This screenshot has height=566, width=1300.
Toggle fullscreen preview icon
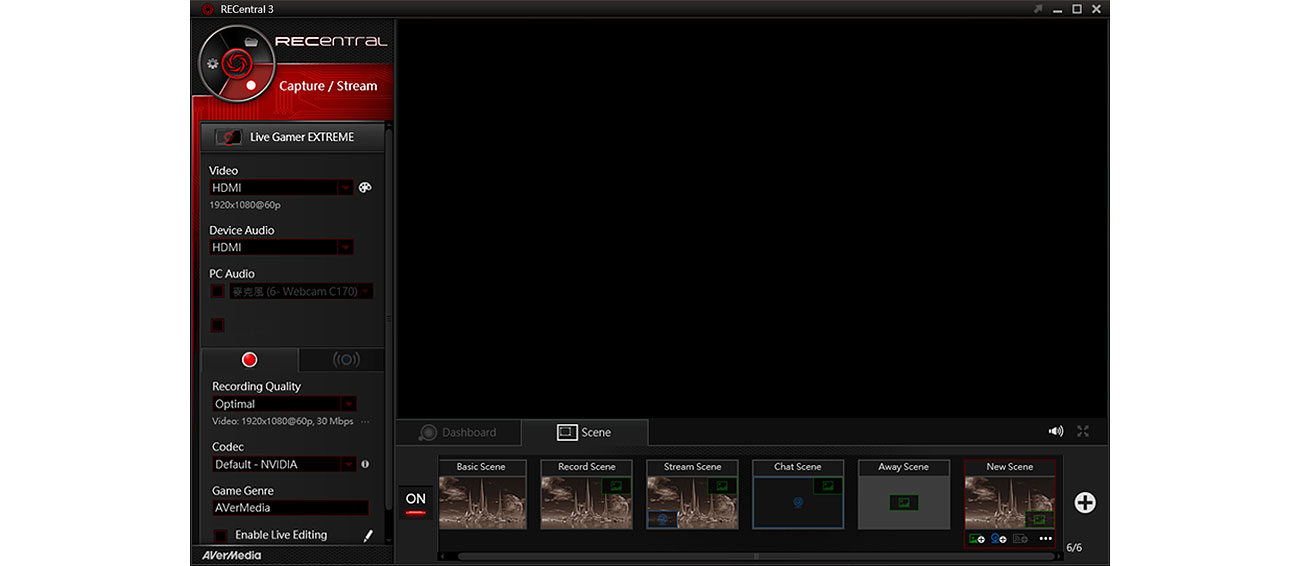click(x=1083, y=431)
